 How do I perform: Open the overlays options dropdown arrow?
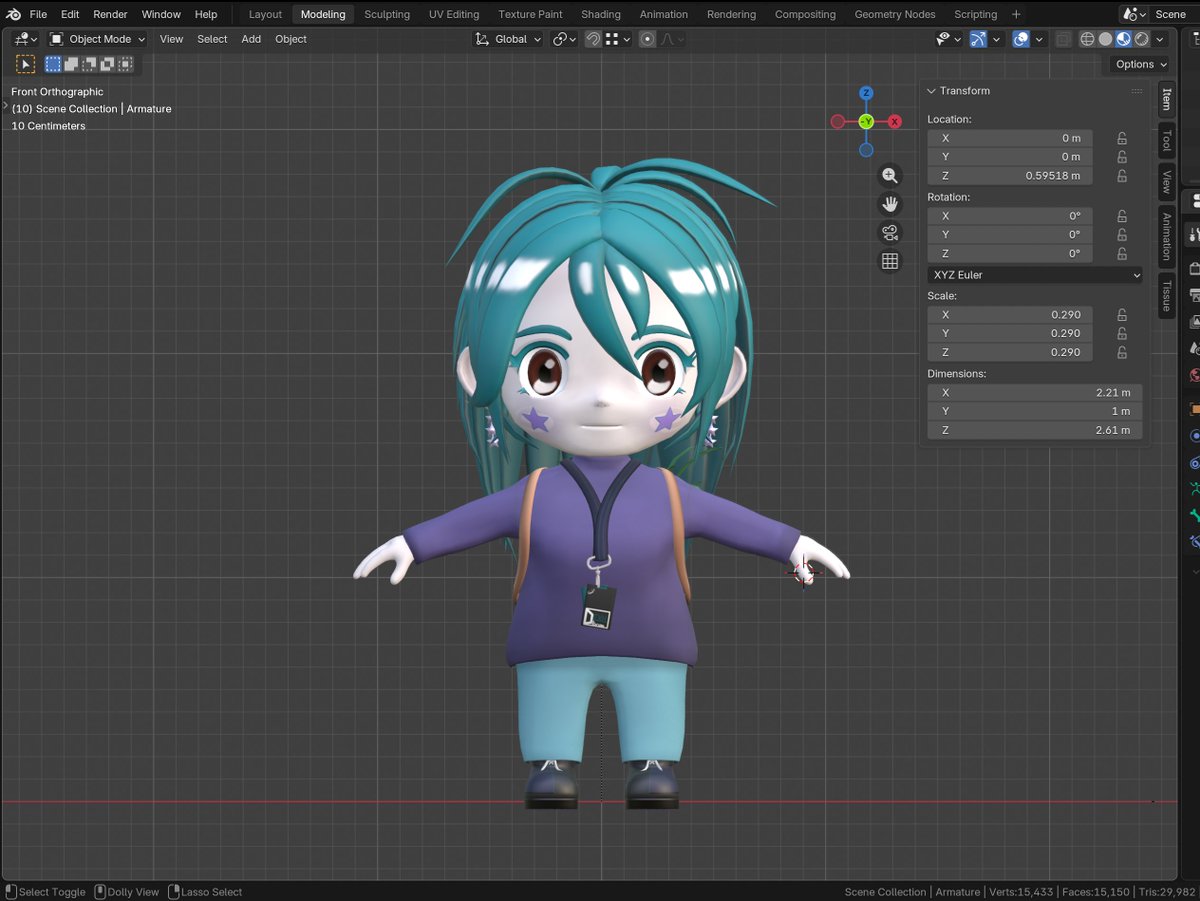(x=1039, y=39)
